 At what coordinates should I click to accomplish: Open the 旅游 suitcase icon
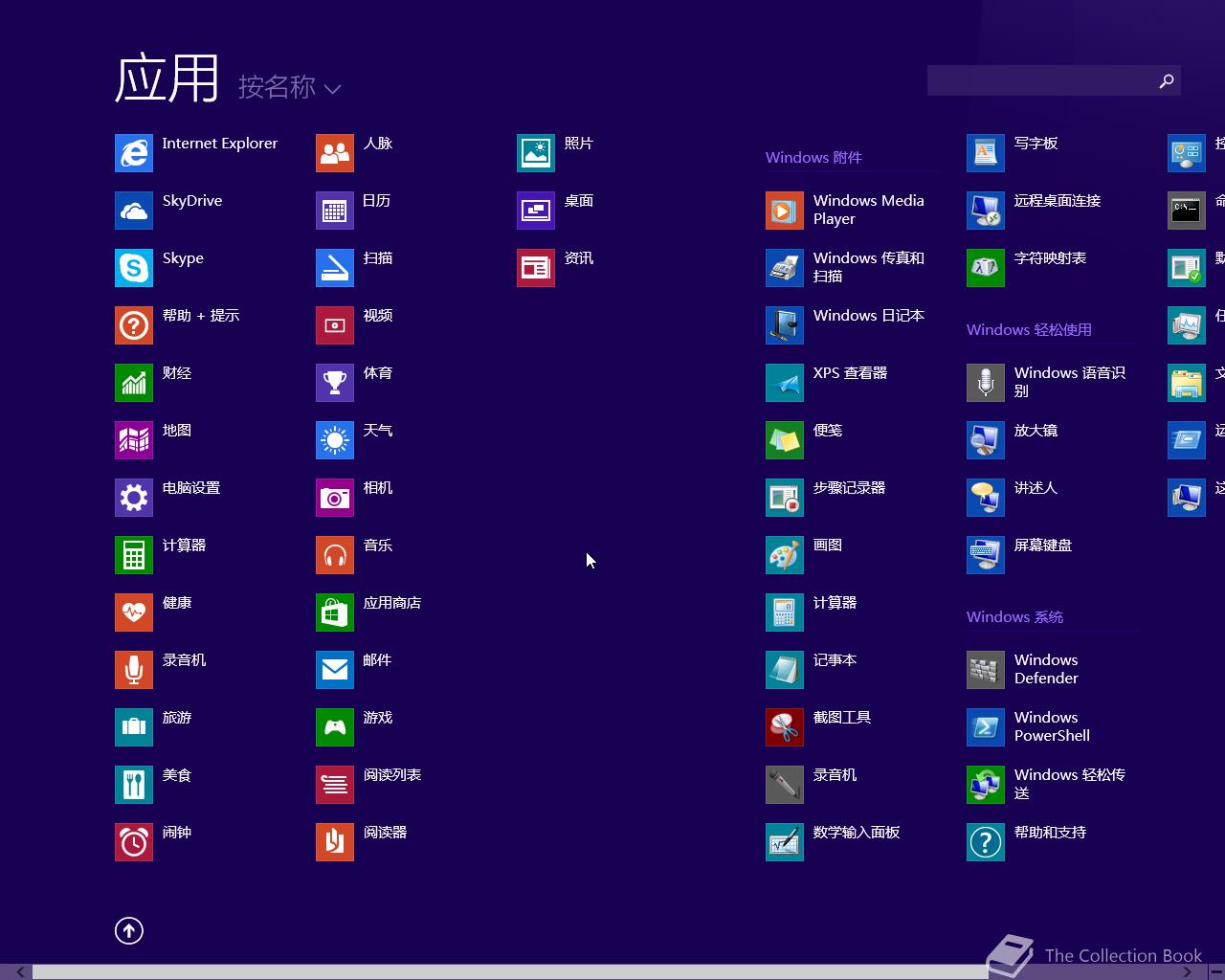tap(134, 727)
